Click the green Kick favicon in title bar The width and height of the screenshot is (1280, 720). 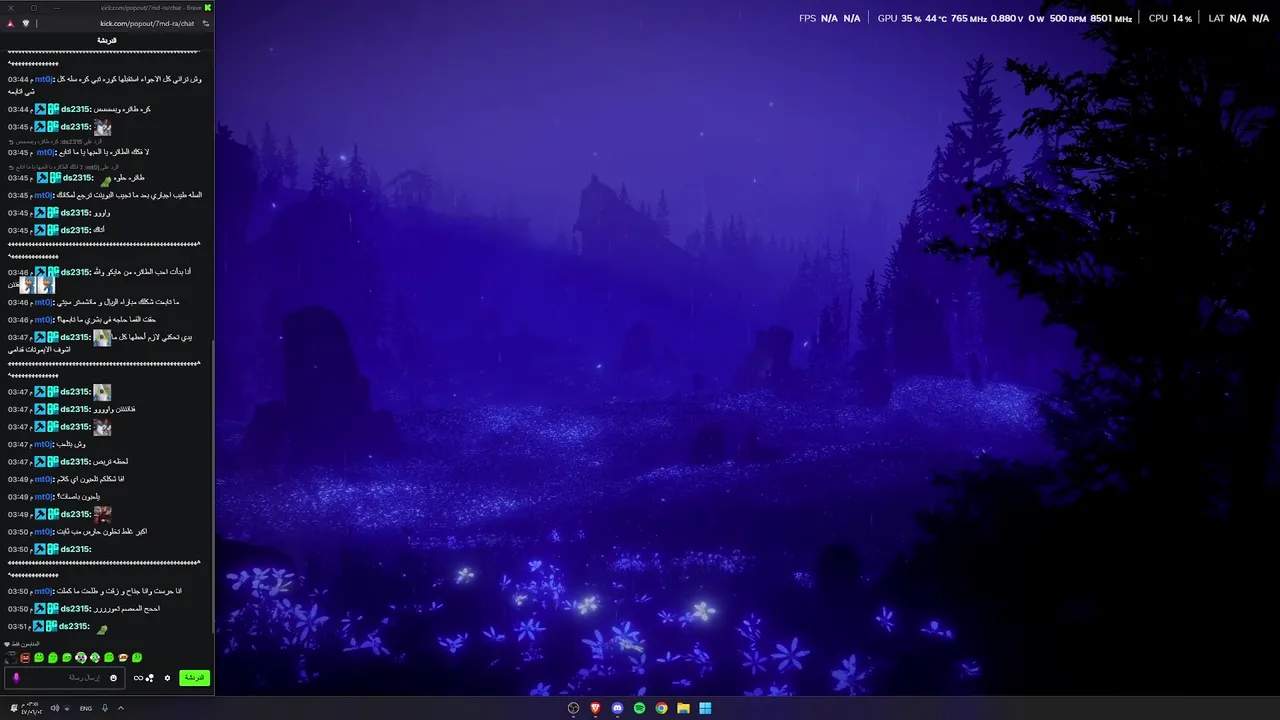pos(208,8)
